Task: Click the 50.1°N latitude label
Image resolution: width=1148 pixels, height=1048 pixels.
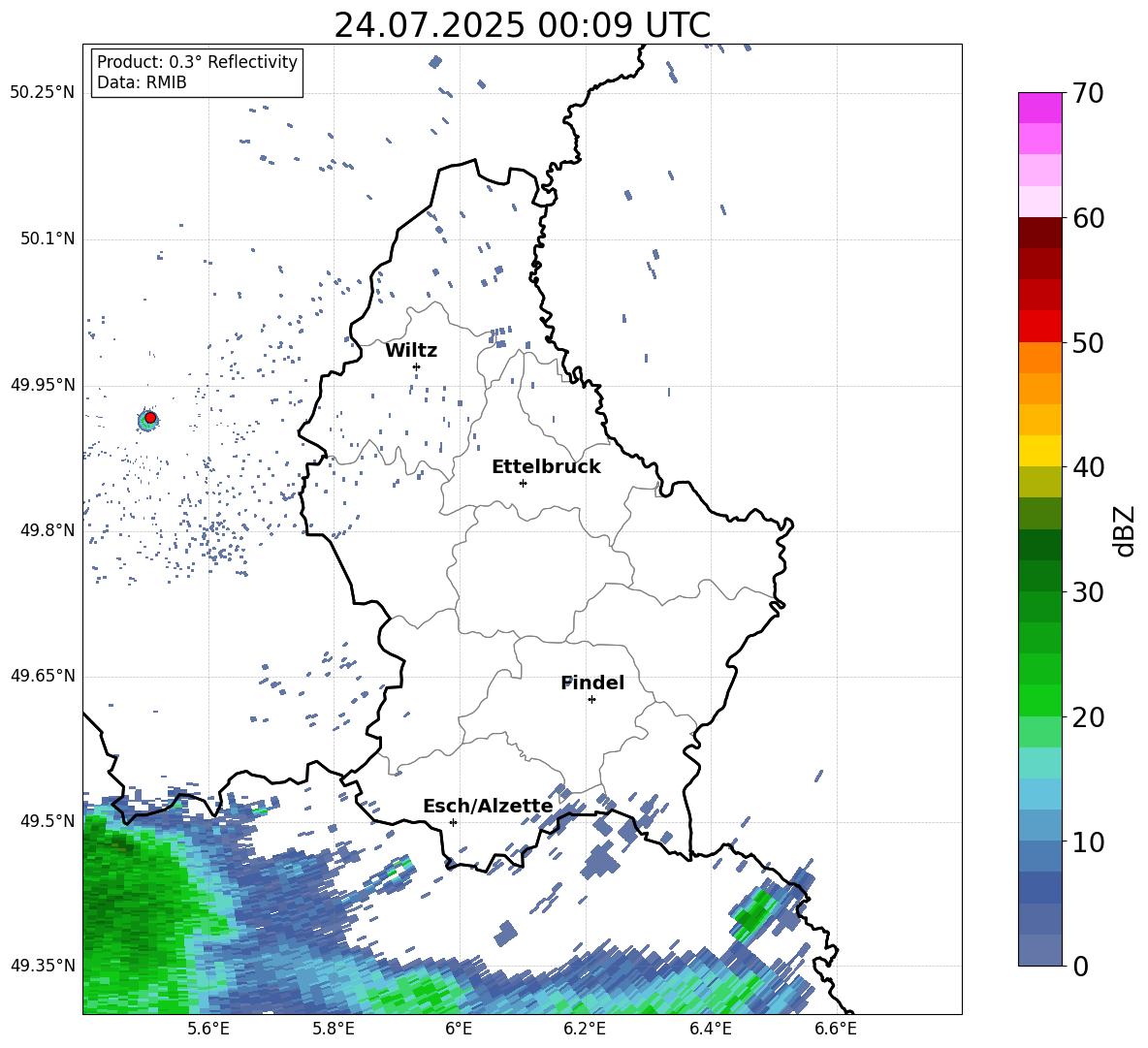Action: (48, 238)
